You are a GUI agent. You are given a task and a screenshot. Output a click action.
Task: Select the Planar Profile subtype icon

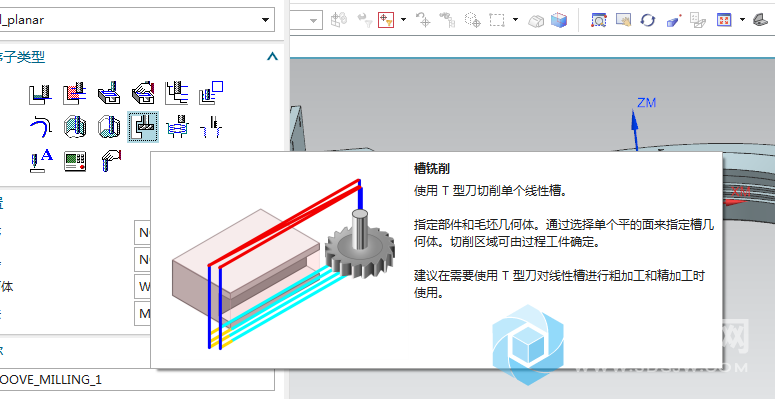211,93
